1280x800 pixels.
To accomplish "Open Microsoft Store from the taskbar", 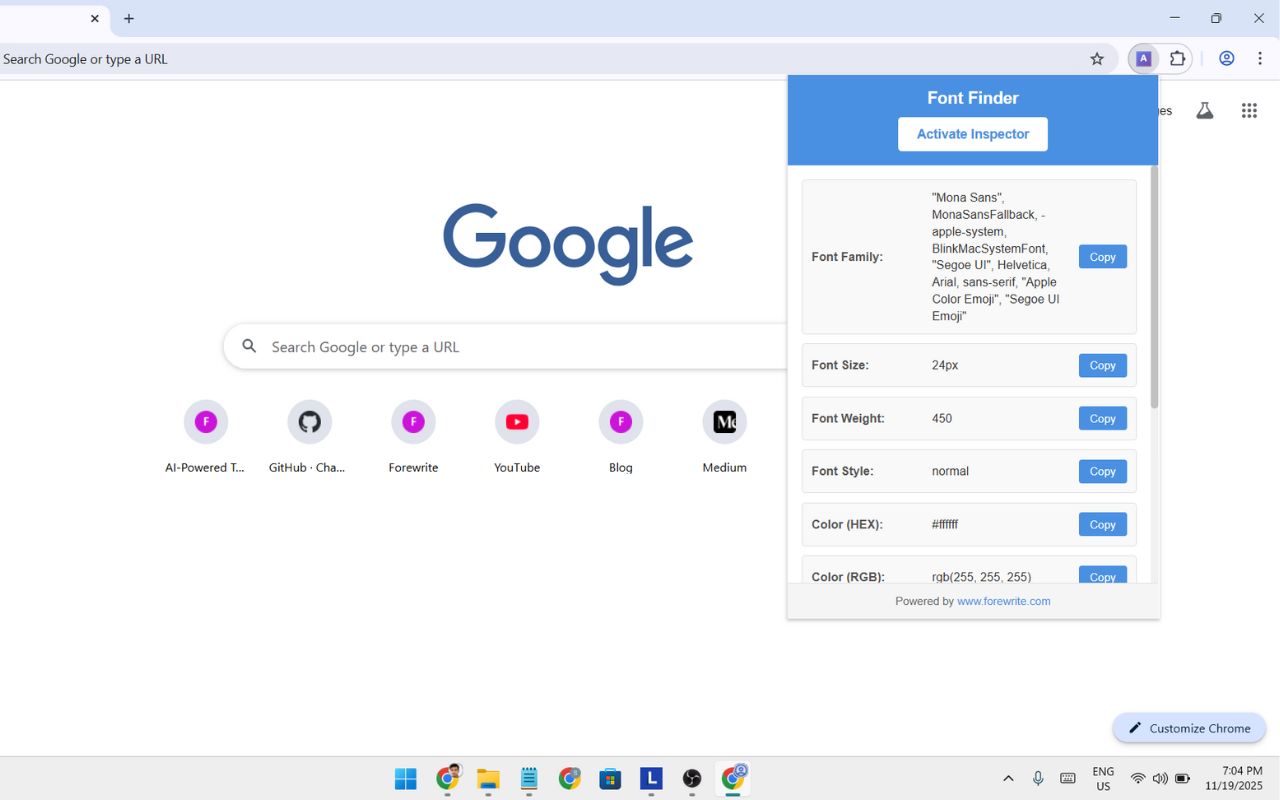I will click(x=610, y=778).
